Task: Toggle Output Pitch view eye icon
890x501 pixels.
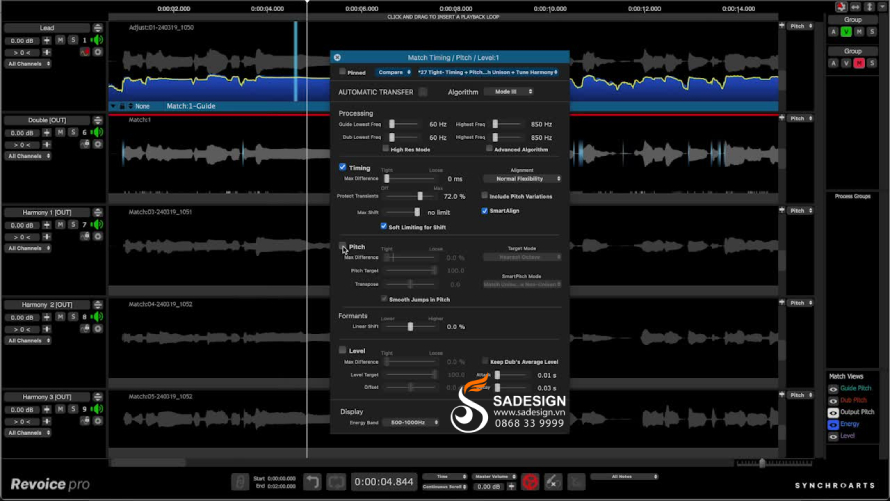Action: tap(833, 412)
